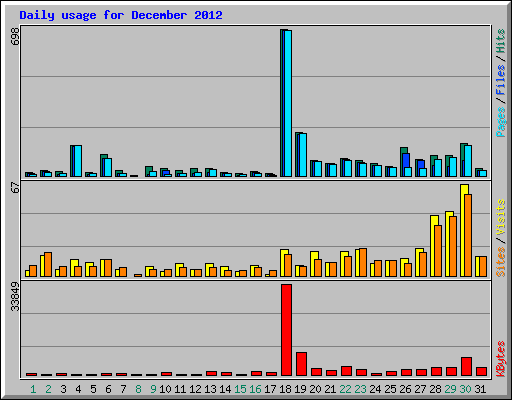
Task: Click the cyan Pages bar for day 6
Action: tap(108, 167)
